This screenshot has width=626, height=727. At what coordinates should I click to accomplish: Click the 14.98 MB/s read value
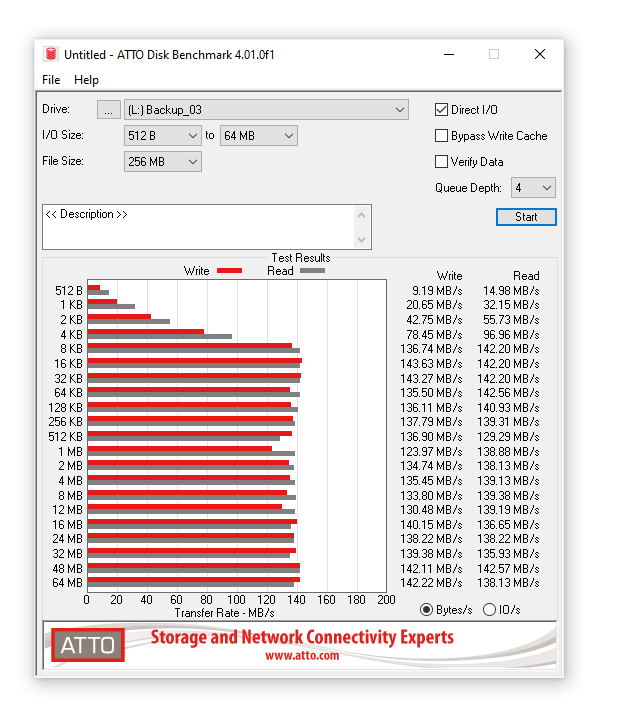tap(511, 291)
